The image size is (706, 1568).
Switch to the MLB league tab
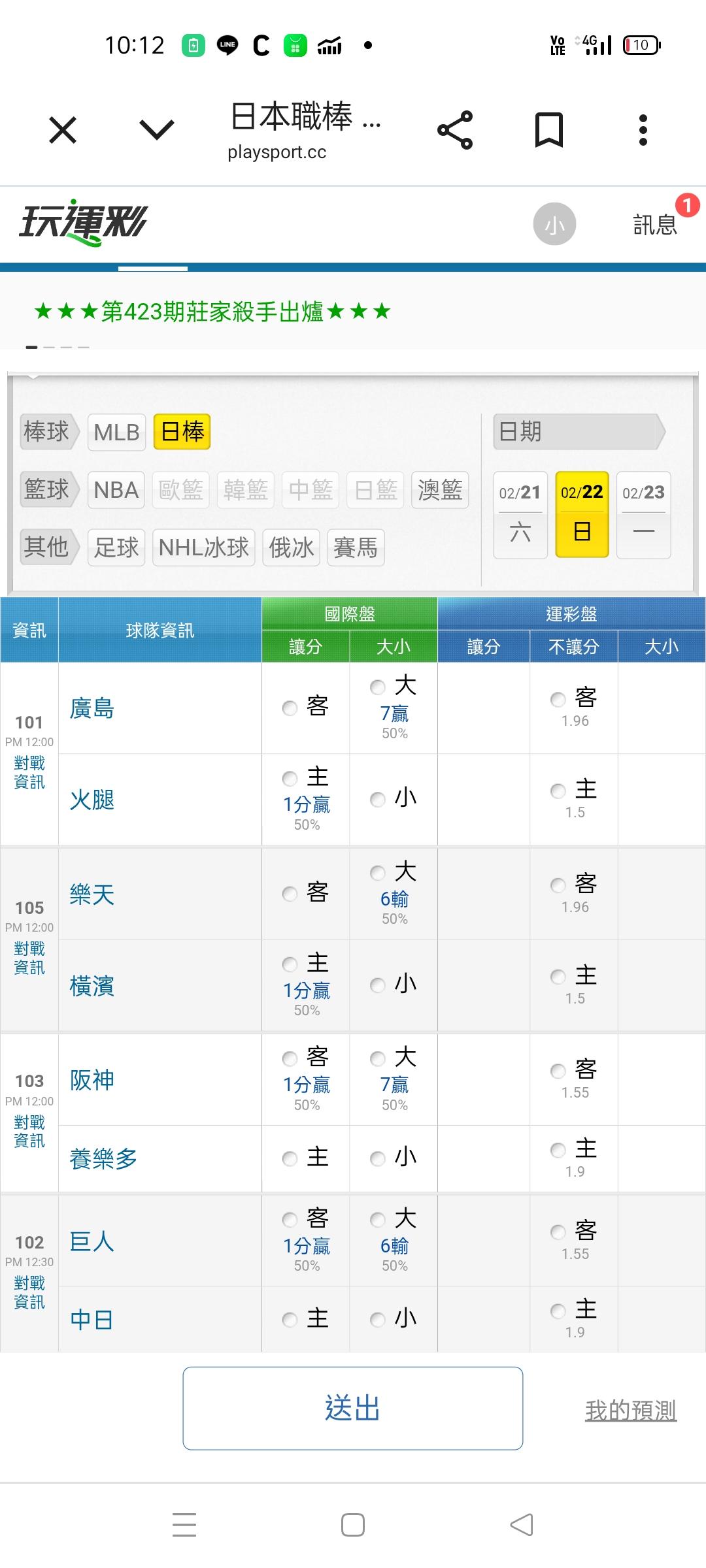tap(117, 433)
